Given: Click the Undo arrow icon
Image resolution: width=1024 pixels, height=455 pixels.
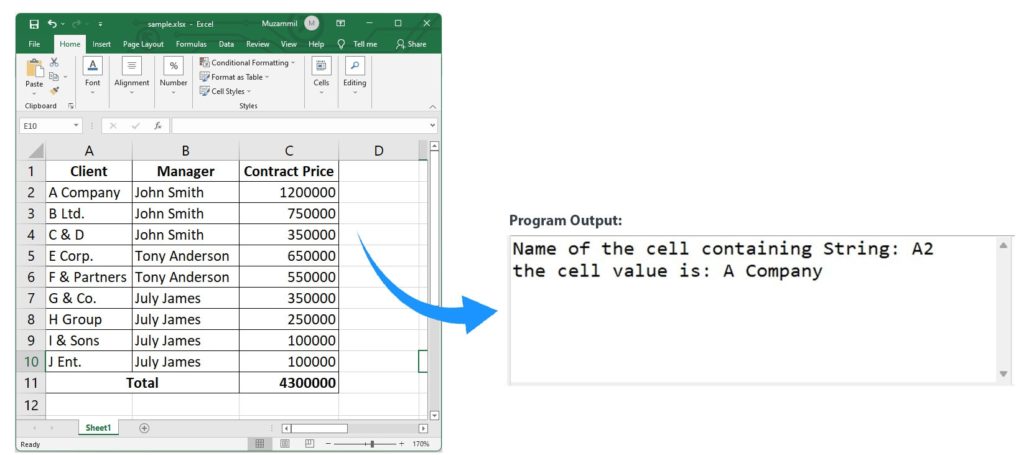Looking at the screenshot, I should (x=53, y=23).
